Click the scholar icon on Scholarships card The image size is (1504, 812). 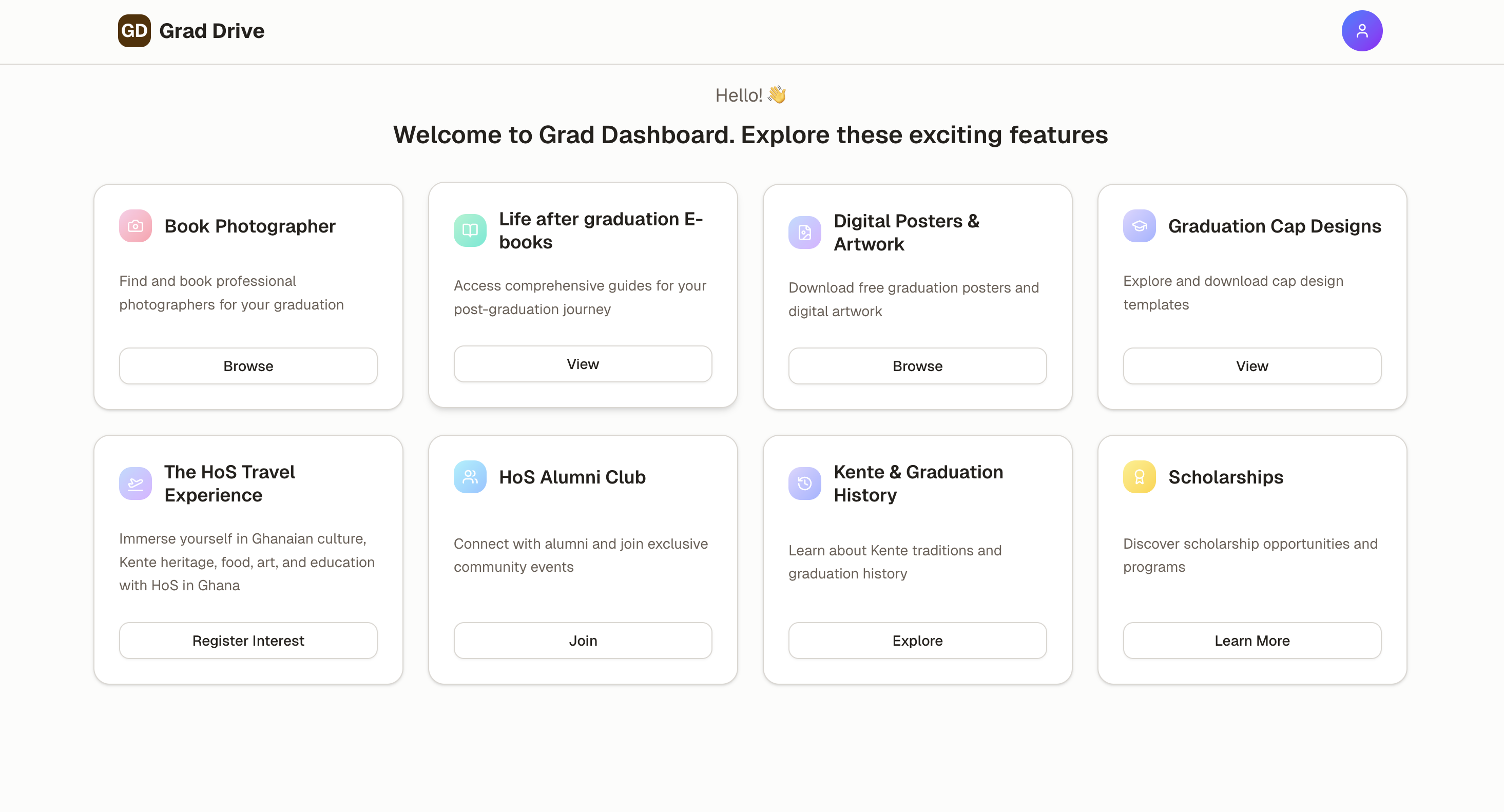tap(1139, 477)
